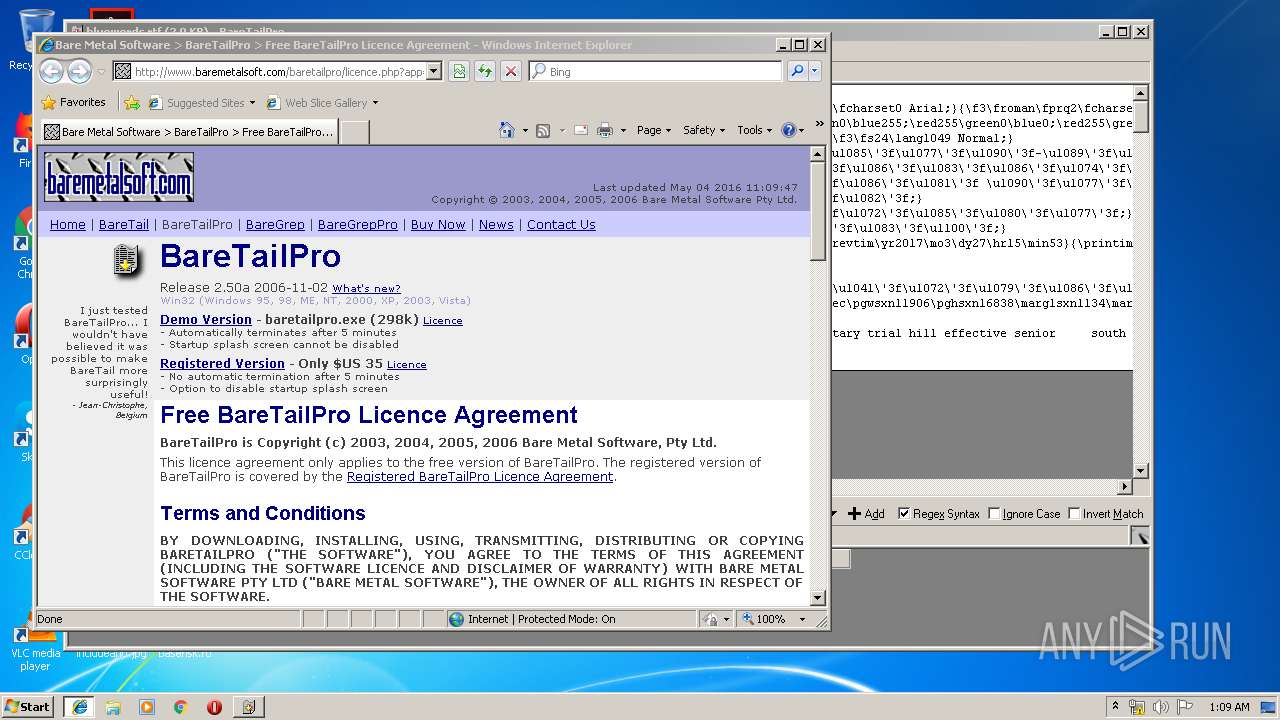The width and height of the screenshot is (1280, 720).
Task: Open the address bar URL dropdown
Action: [x=433, y=71]
